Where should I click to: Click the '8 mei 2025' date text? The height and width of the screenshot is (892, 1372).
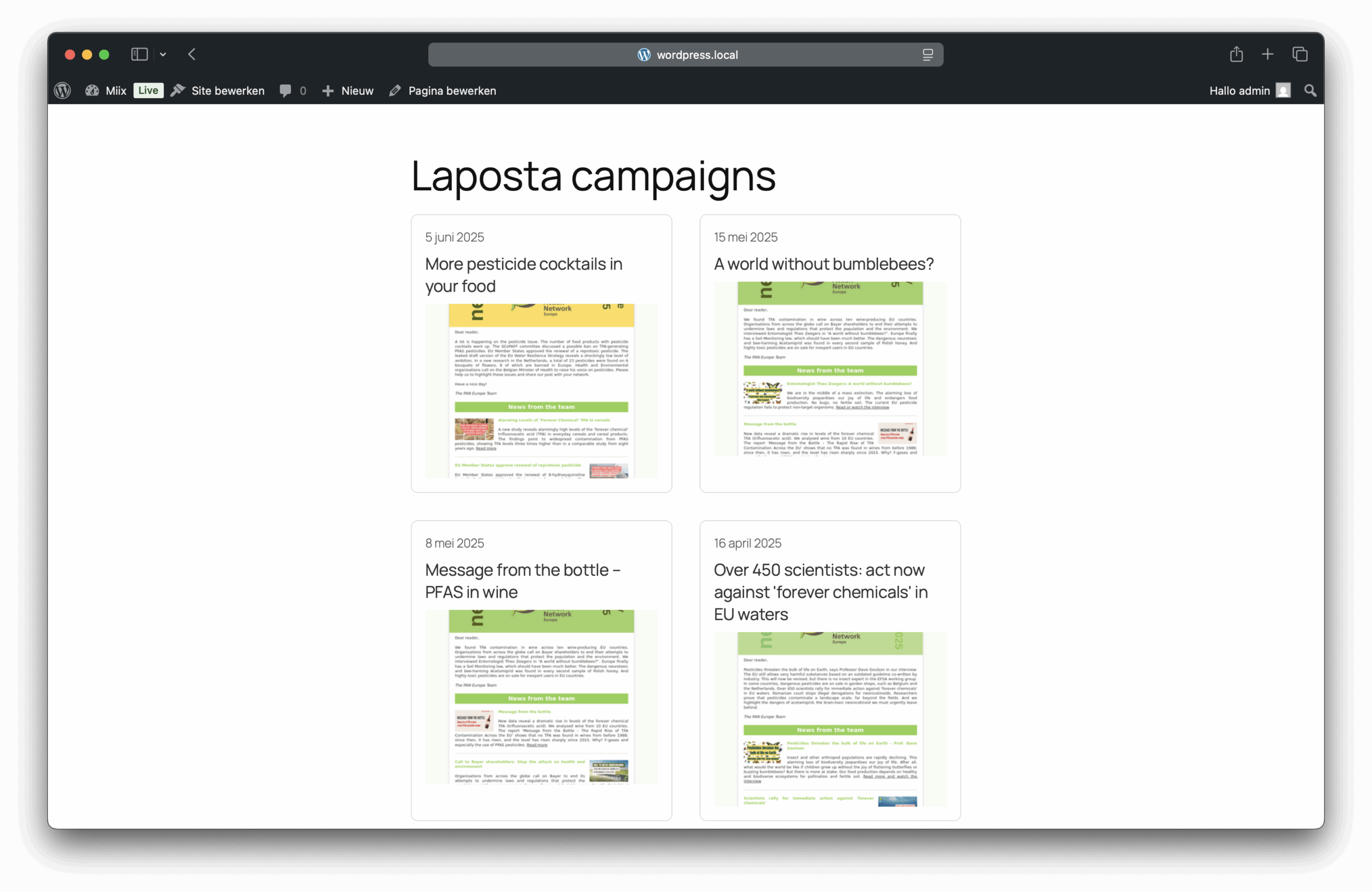pyautogui.click(x=454, y=543)
